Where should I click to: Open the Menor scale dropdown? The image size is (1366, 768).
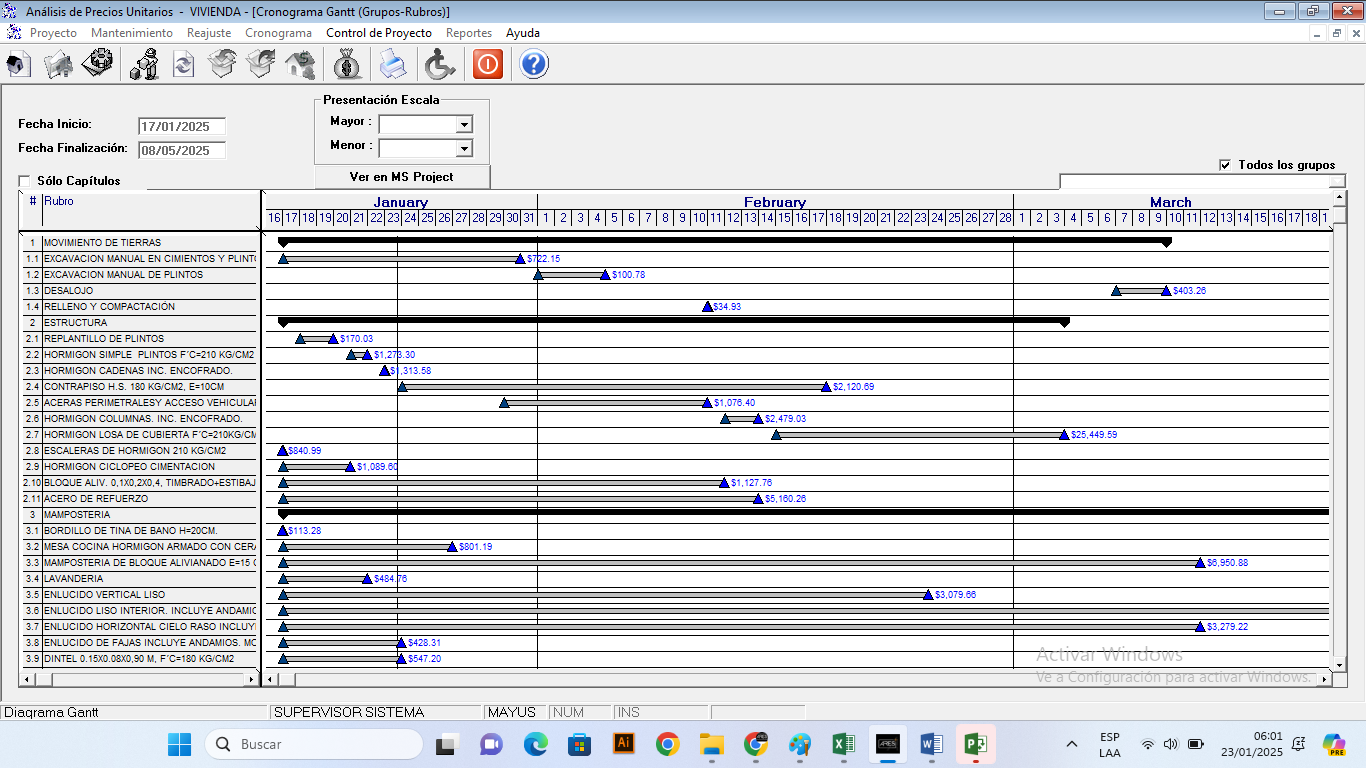(464, 148)
